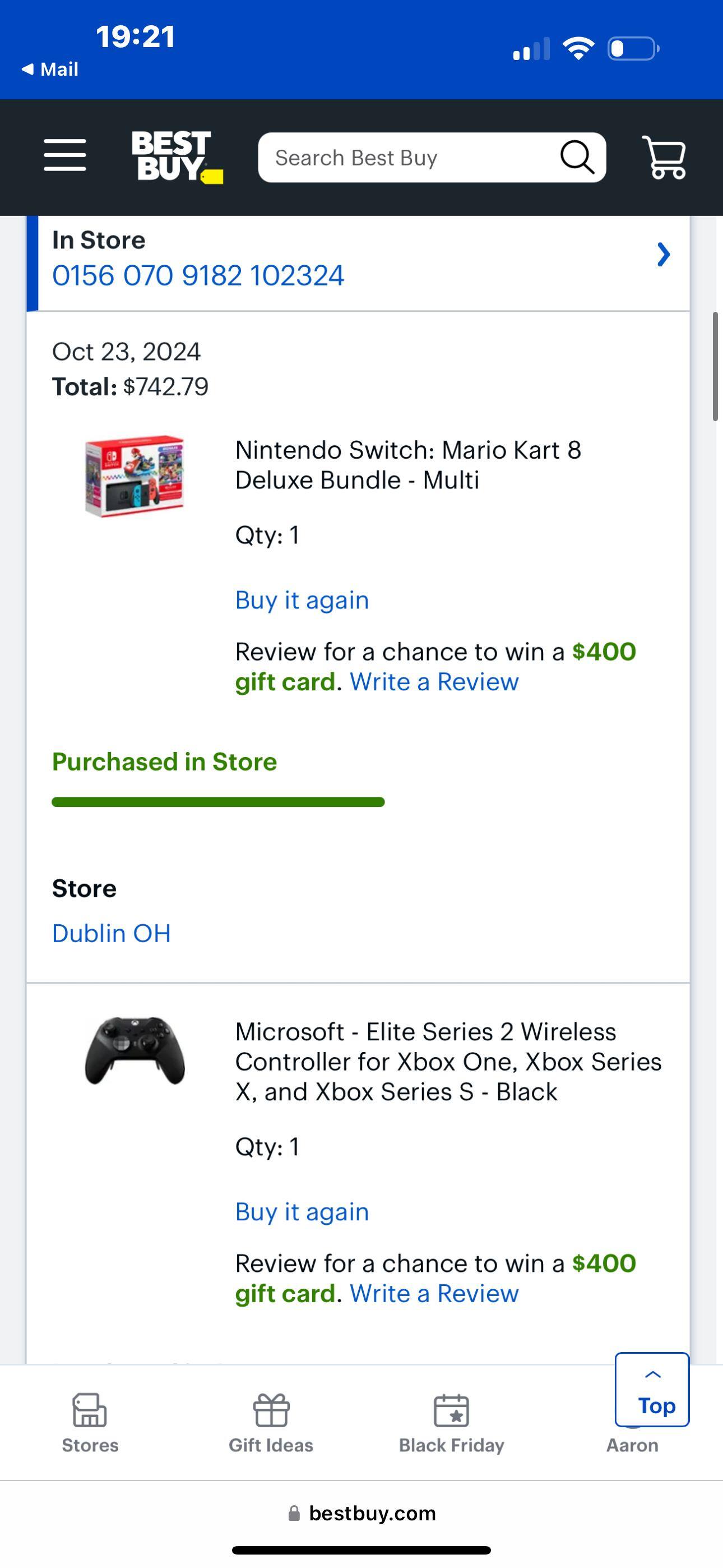Viewport: 723px width, 1568px height.
Task: Click the Purchased in Store progress bar
Action: pos(218,801)
